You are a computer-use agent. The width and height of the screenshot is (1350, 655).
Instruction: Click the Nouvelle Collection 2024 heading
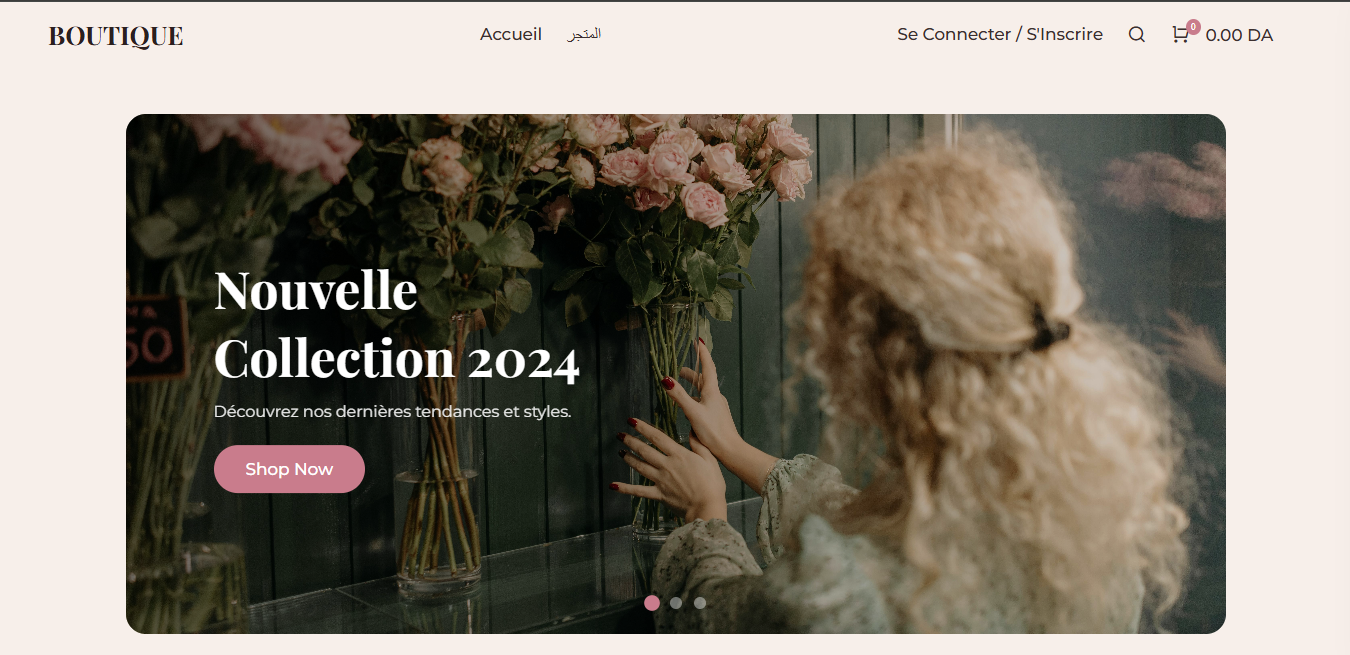397,324
